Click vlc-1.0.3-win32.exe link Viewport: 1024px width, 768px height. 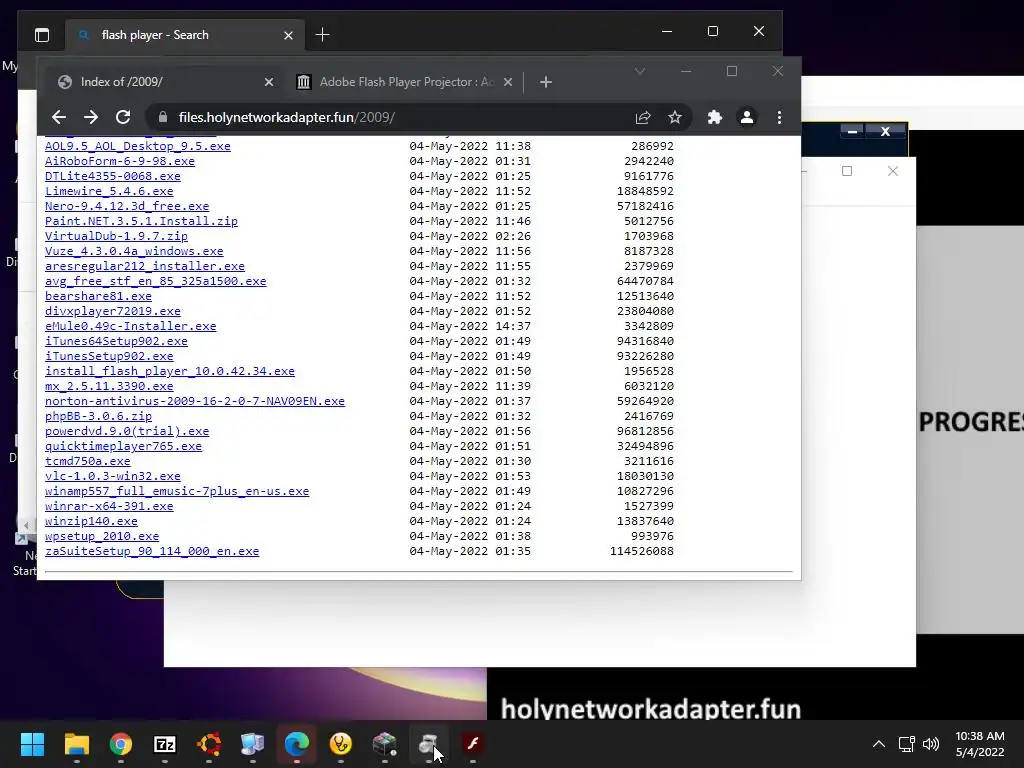click(112, 477)
